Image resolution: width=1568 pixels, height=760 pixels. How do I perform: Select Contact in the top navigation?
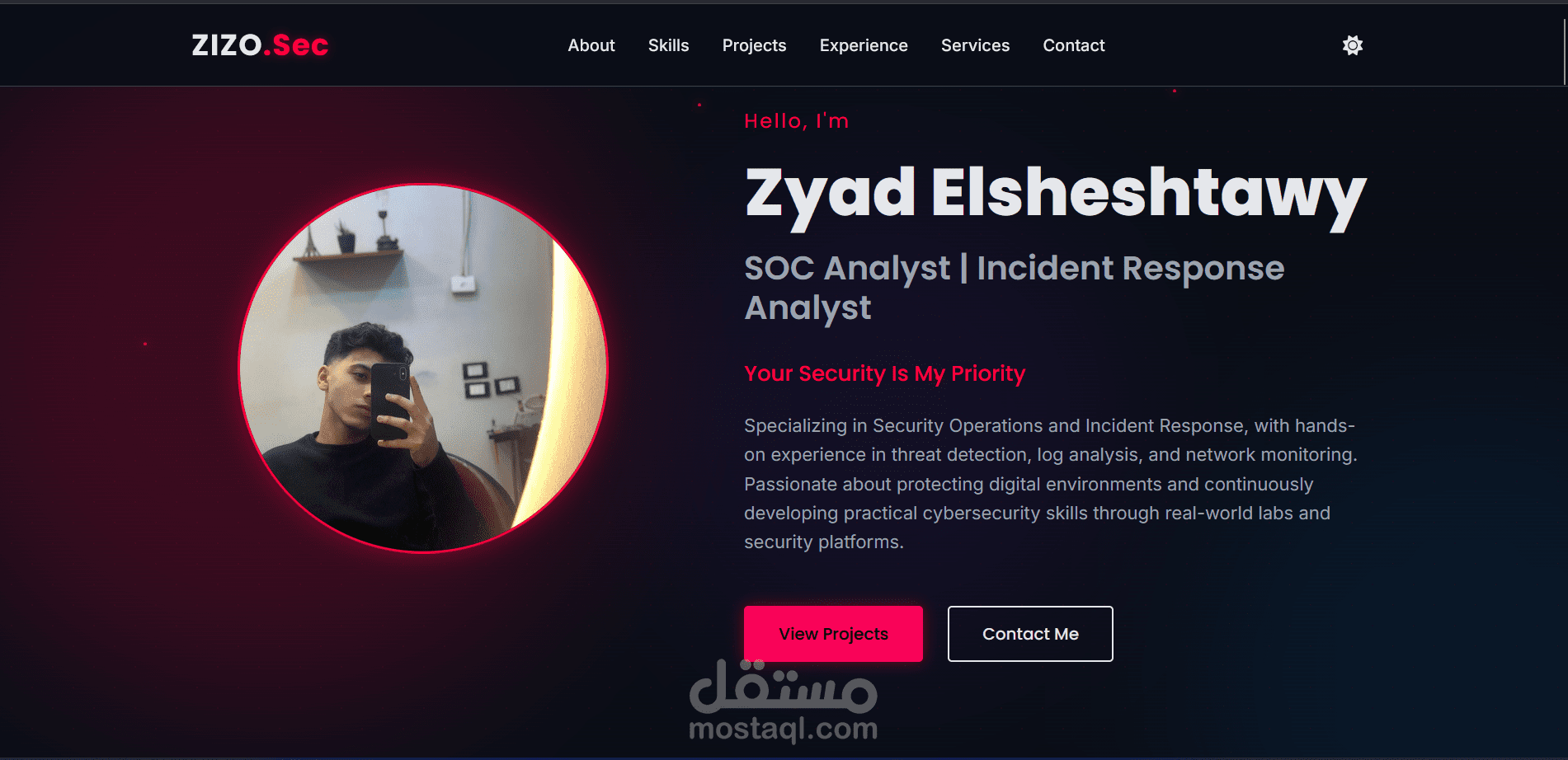point(1073,45)
